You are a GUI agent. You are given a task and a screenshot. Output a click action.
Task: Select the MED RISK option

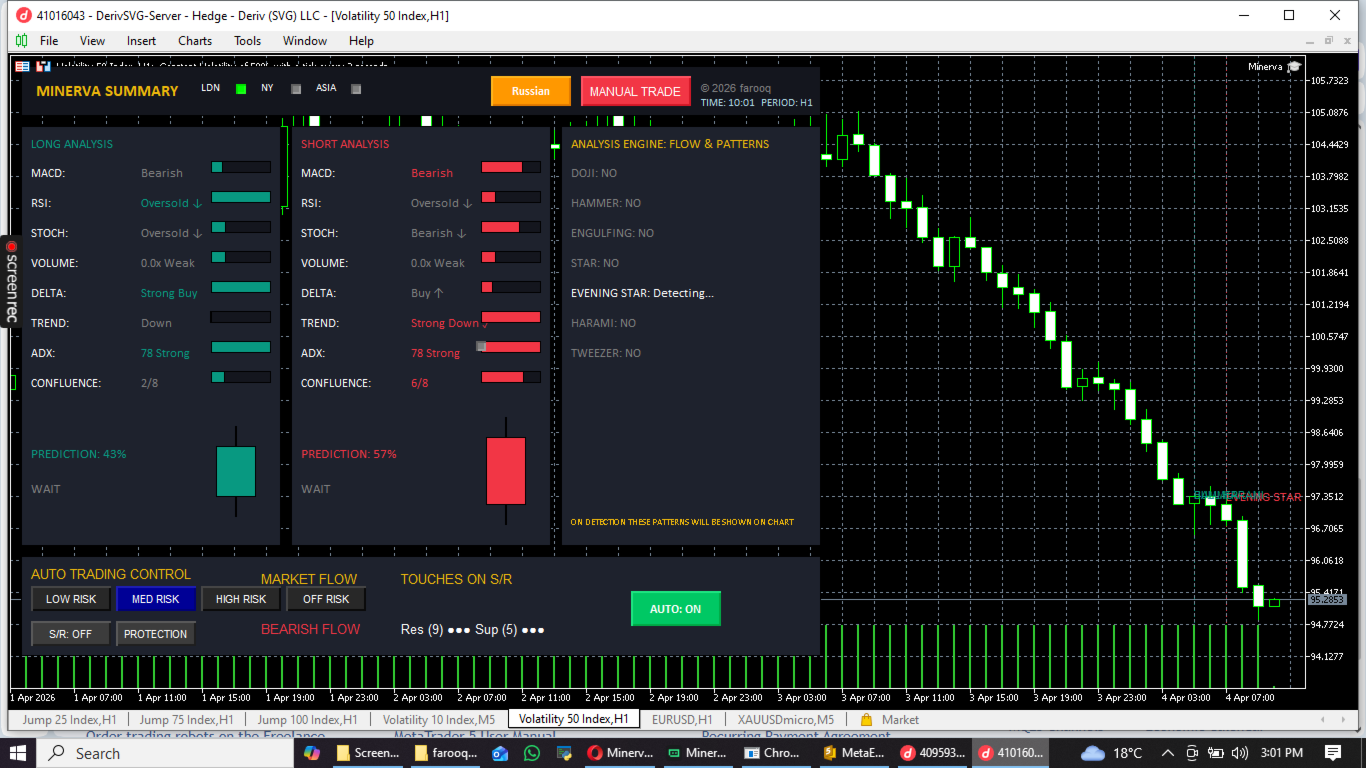[155, 599]
